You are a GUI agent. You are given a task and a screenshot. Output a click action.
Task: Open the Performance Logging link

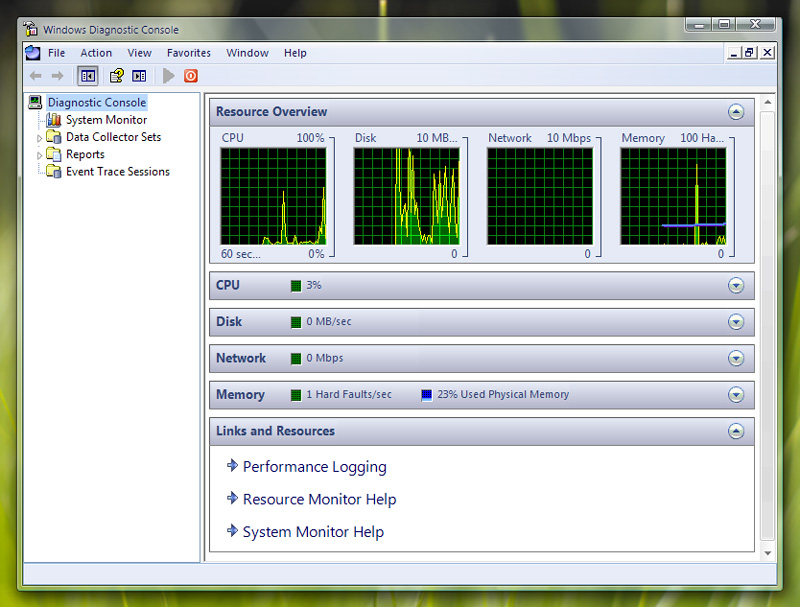click(315, 467)
